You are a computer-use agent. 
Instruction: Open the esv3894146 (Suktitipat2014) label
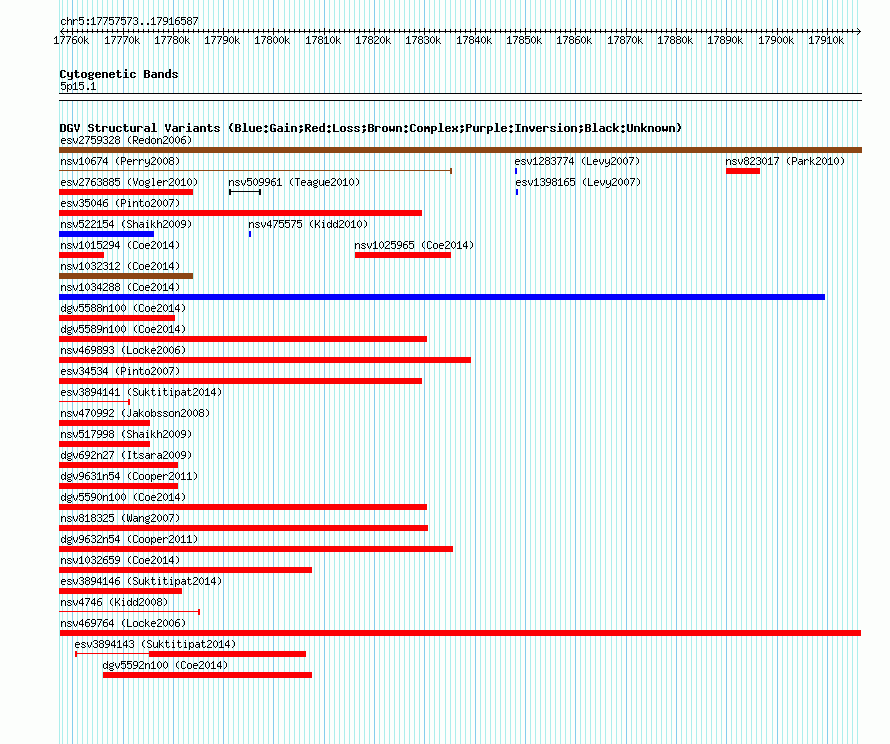pyautogui.click(x=141, y=581)
